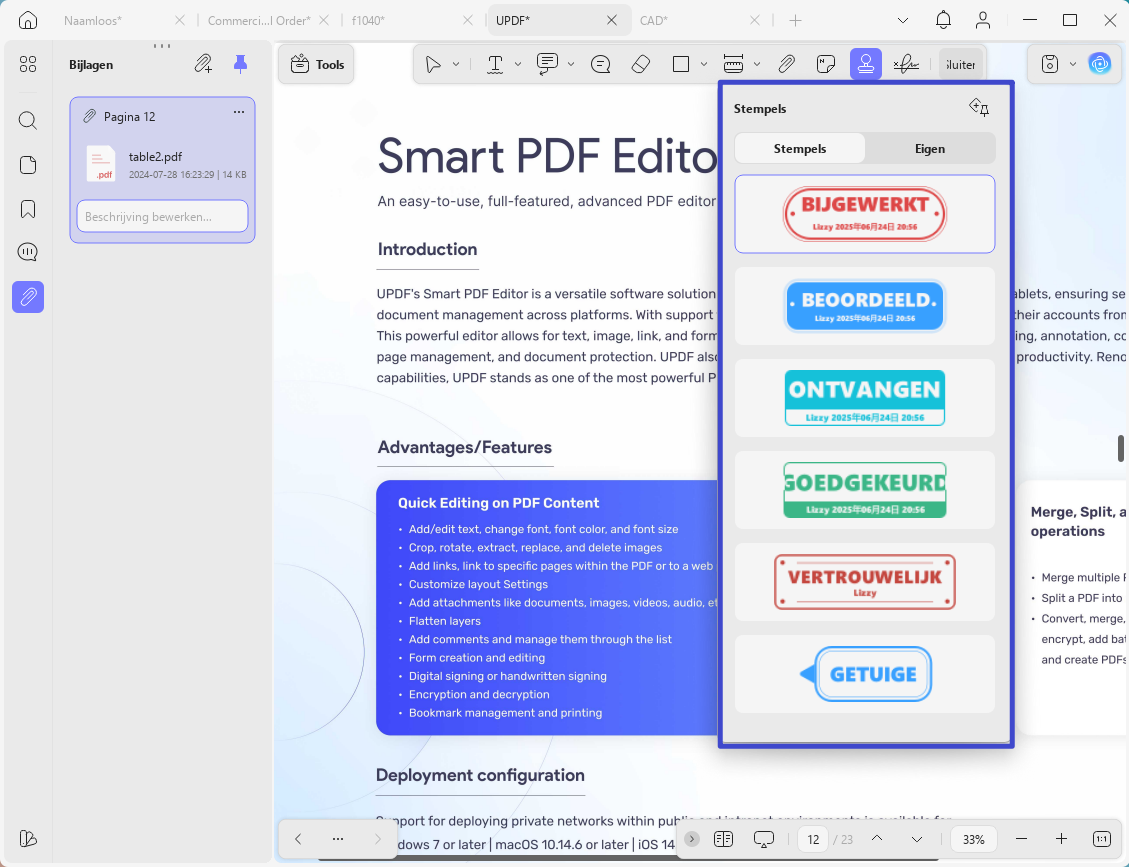Select the signature tool

tap(906, 64)
